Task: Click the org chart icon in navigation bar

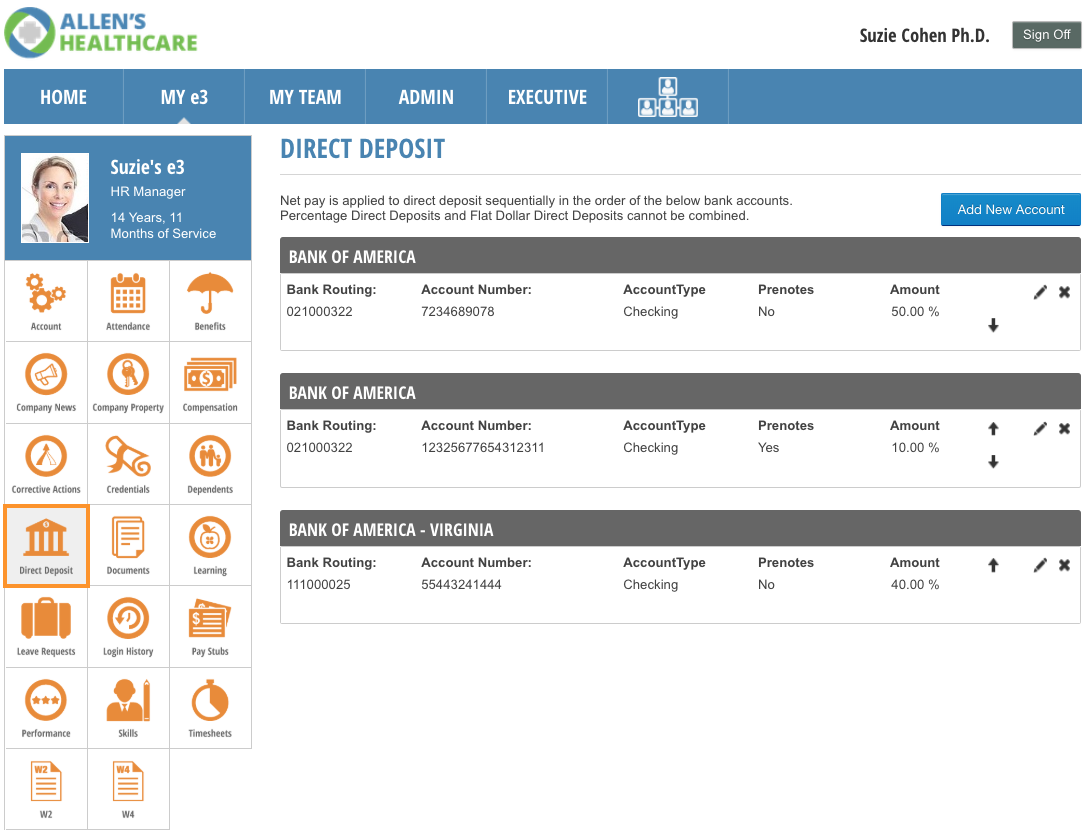Action: tap(667, 97)
